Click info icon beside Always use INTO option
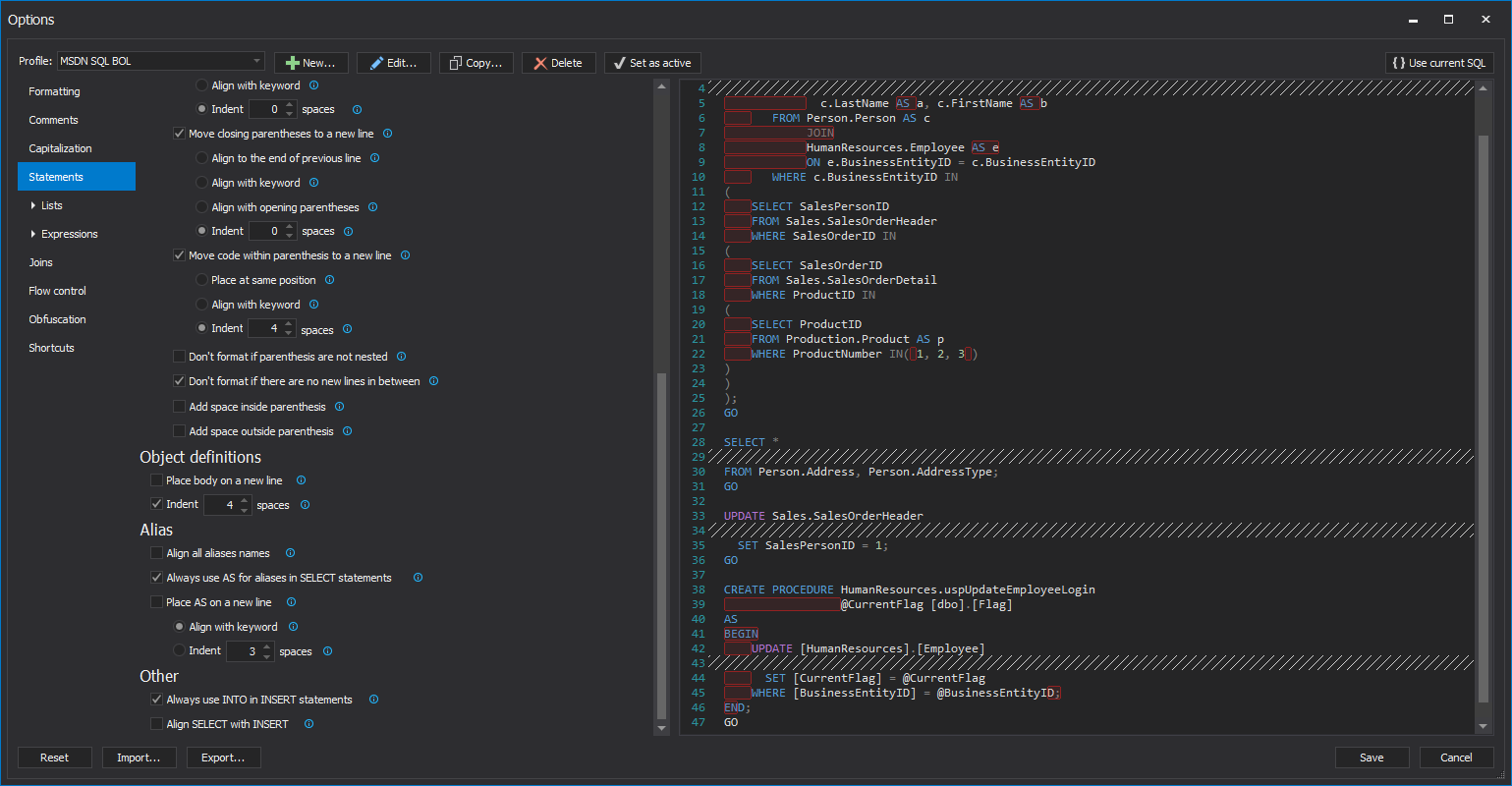 coord(372,700)
